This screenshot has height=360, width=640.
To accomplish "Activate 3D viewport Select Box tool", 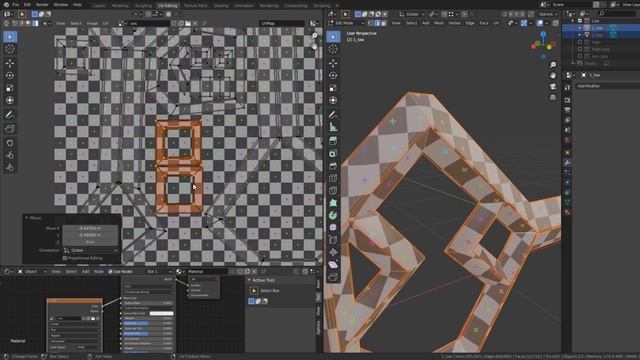I will (333, 37).
